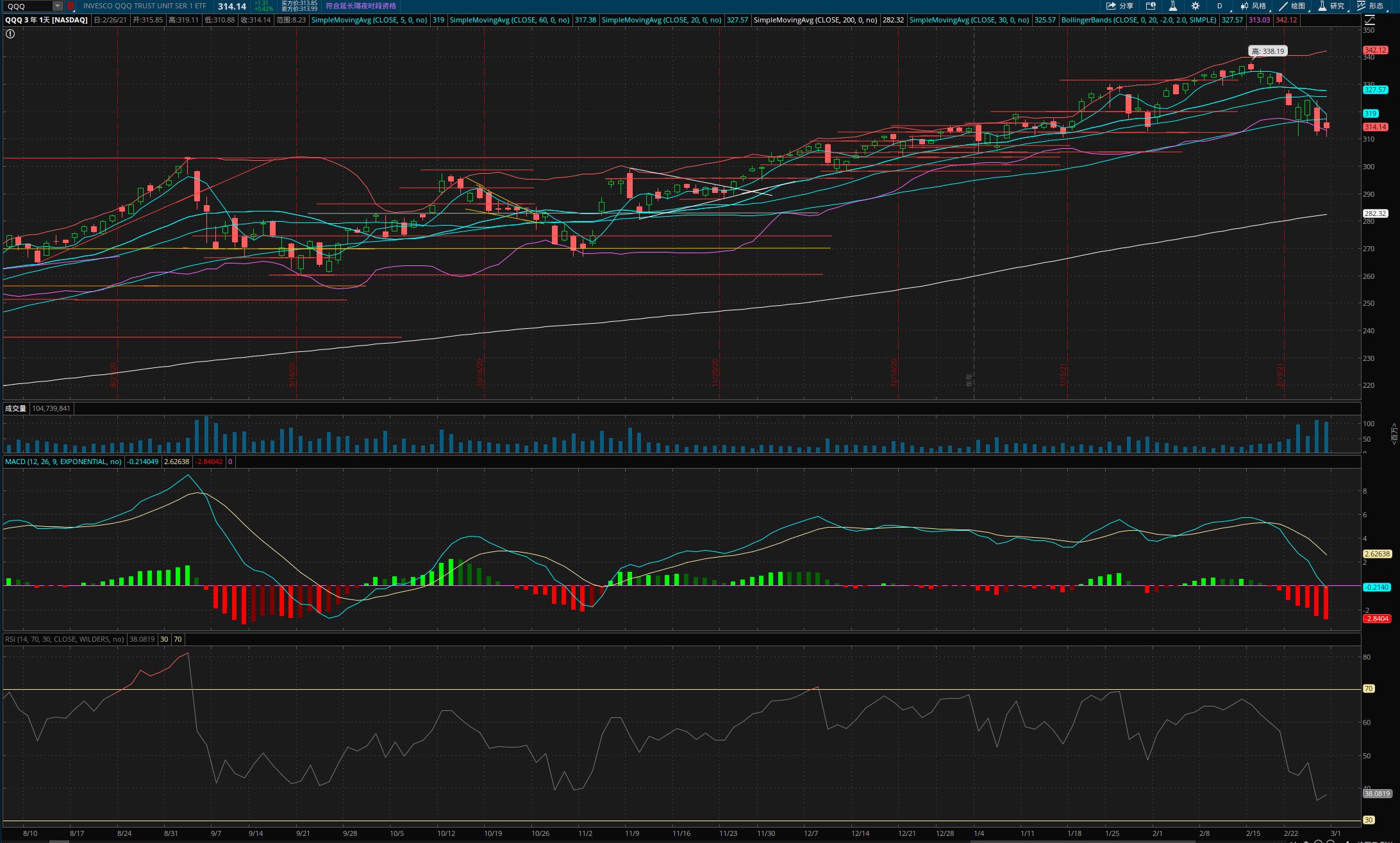The image size is (1400, 843).
Task: Expand the Style (风格) dropdown menu
Action: tap(1253, 6)
